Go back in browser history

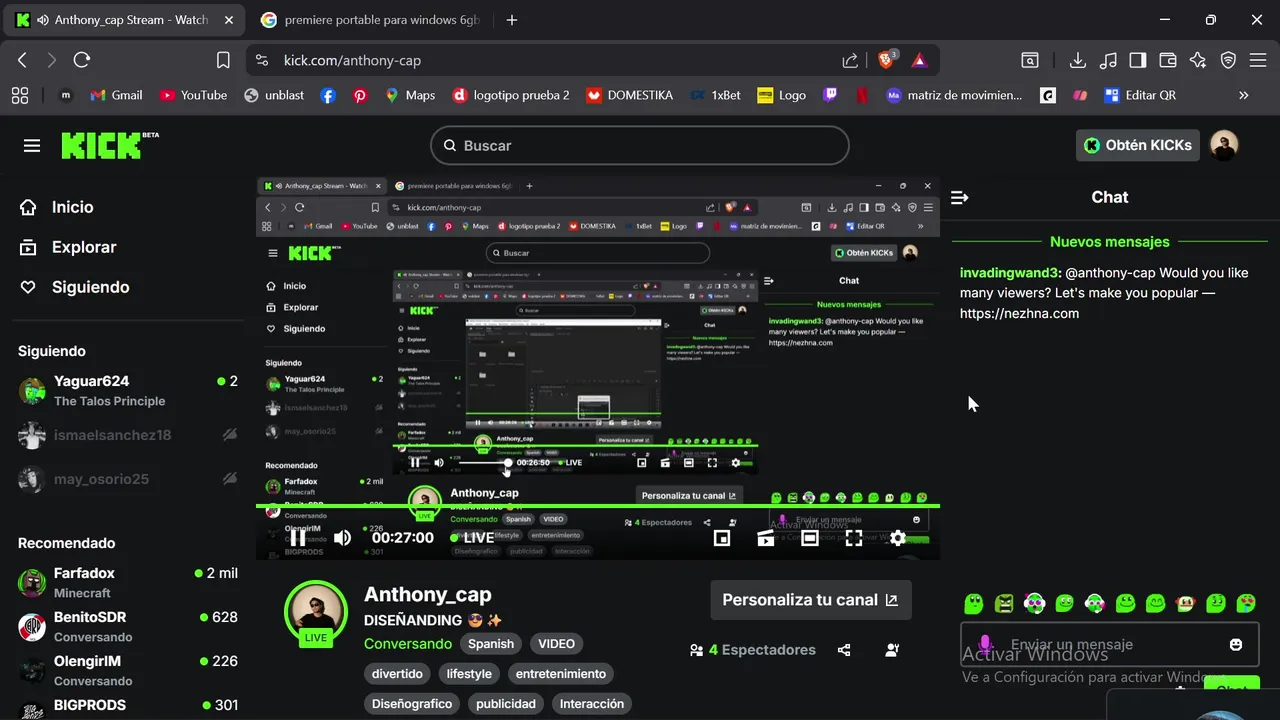coord(22,60)
